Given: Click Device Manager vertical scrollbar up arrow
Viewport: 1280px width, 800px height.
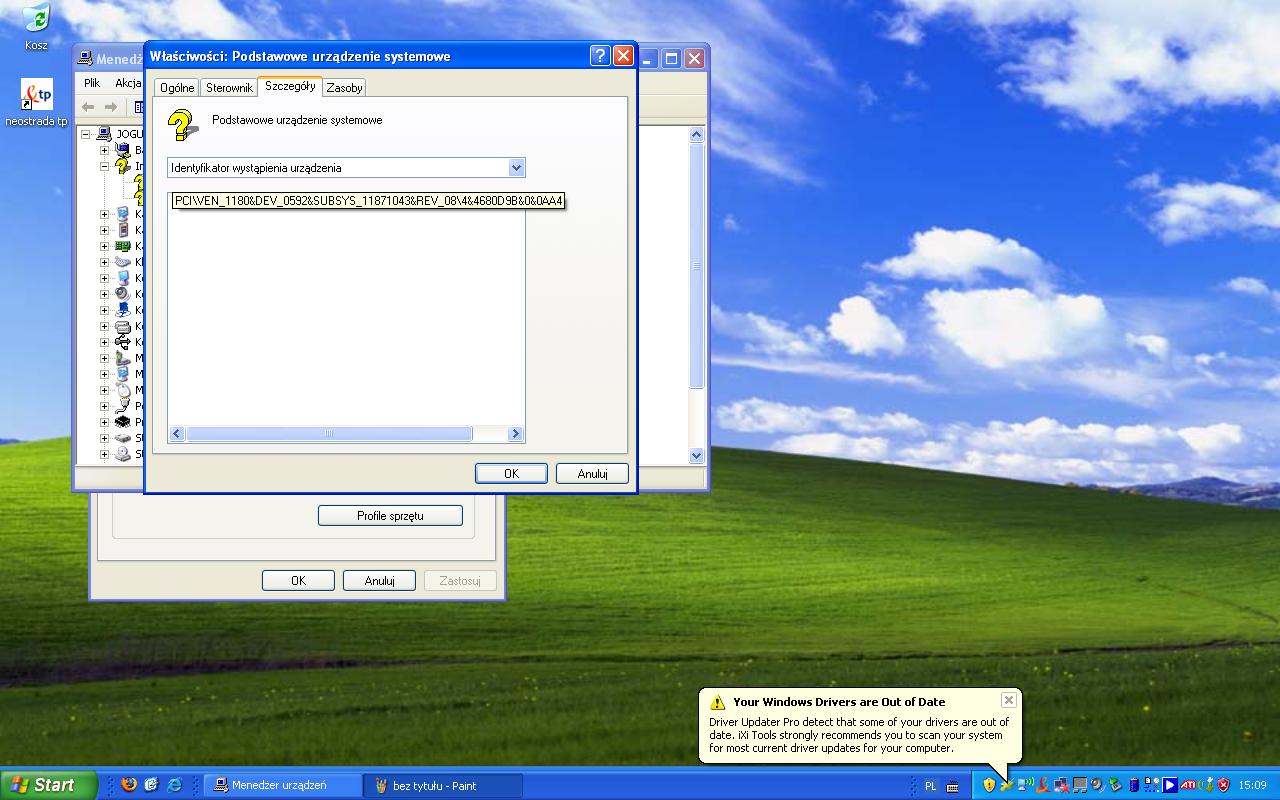Looking at the screenshot, I should click(697, 134).
